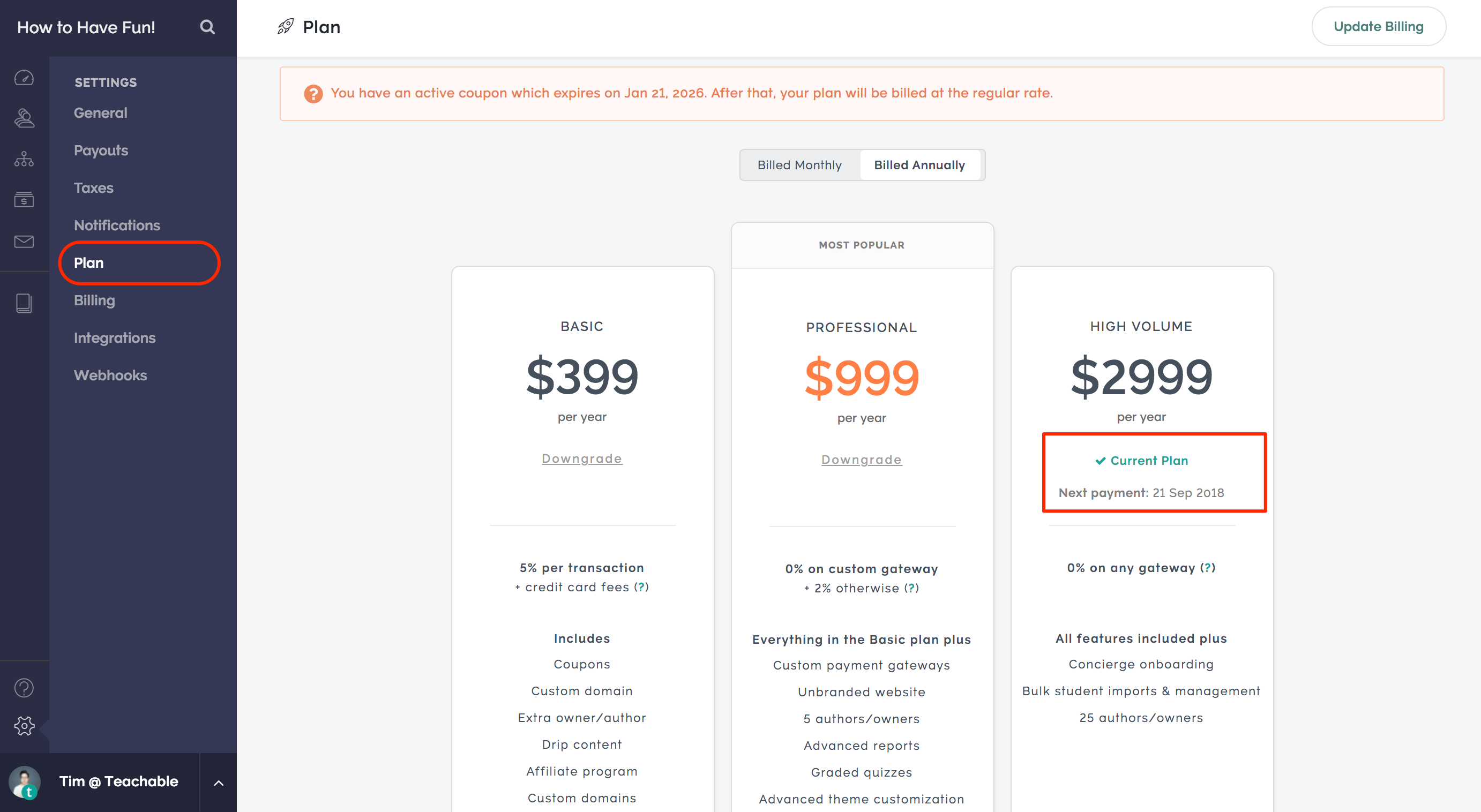This screenshot has height=812, width=1481.
Task: Open the Integrations settings page
Action: click(115, 337)
